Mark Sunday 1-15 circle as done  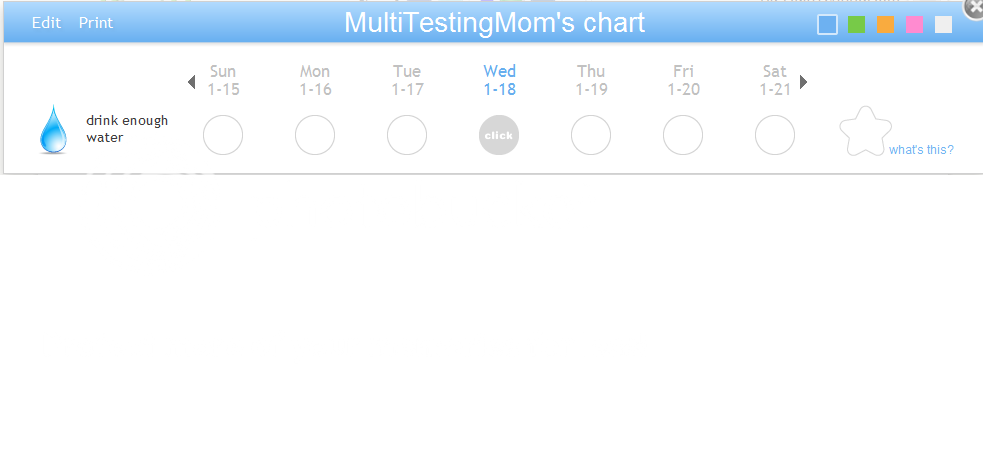point(223,135)
